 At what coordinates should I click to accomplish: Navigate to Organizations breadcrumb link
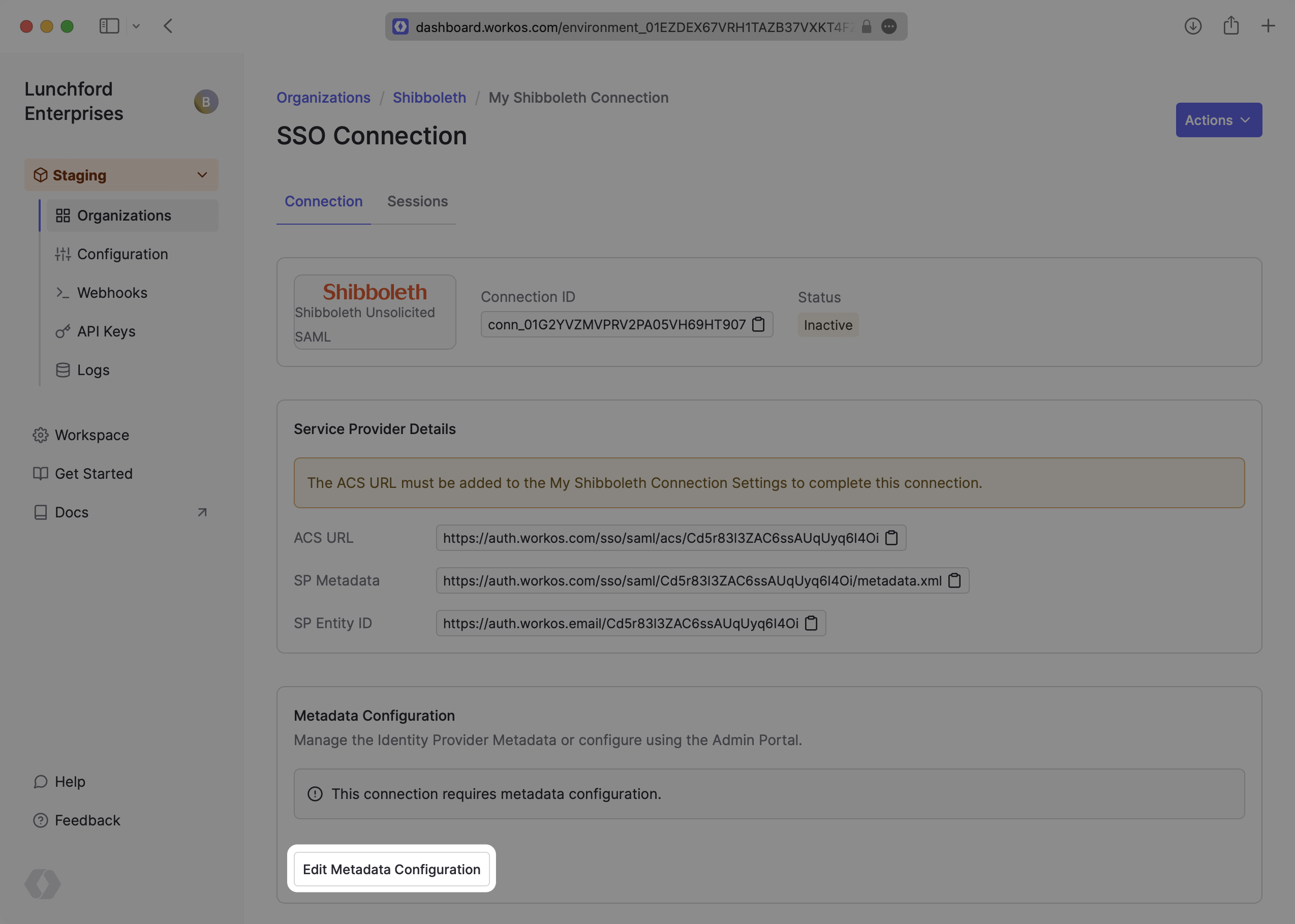(x=323, y=97)
